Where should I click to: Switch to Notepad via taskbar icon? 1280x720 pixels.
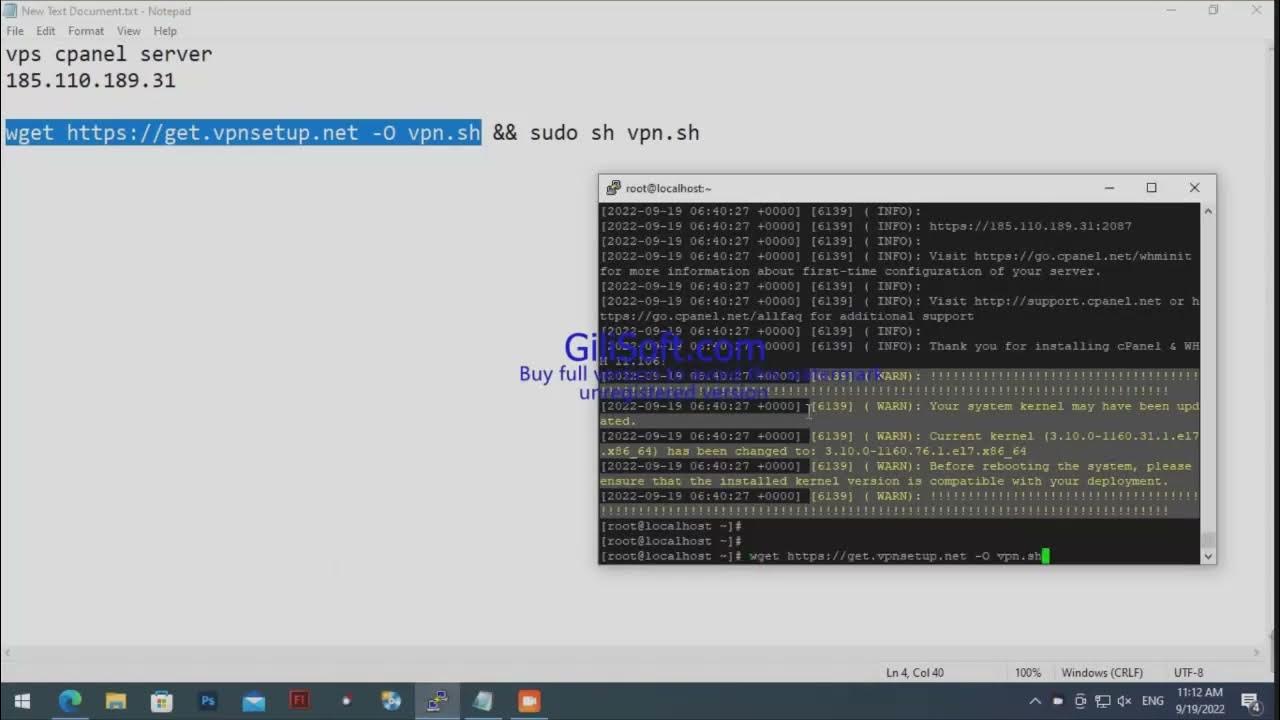483,701
